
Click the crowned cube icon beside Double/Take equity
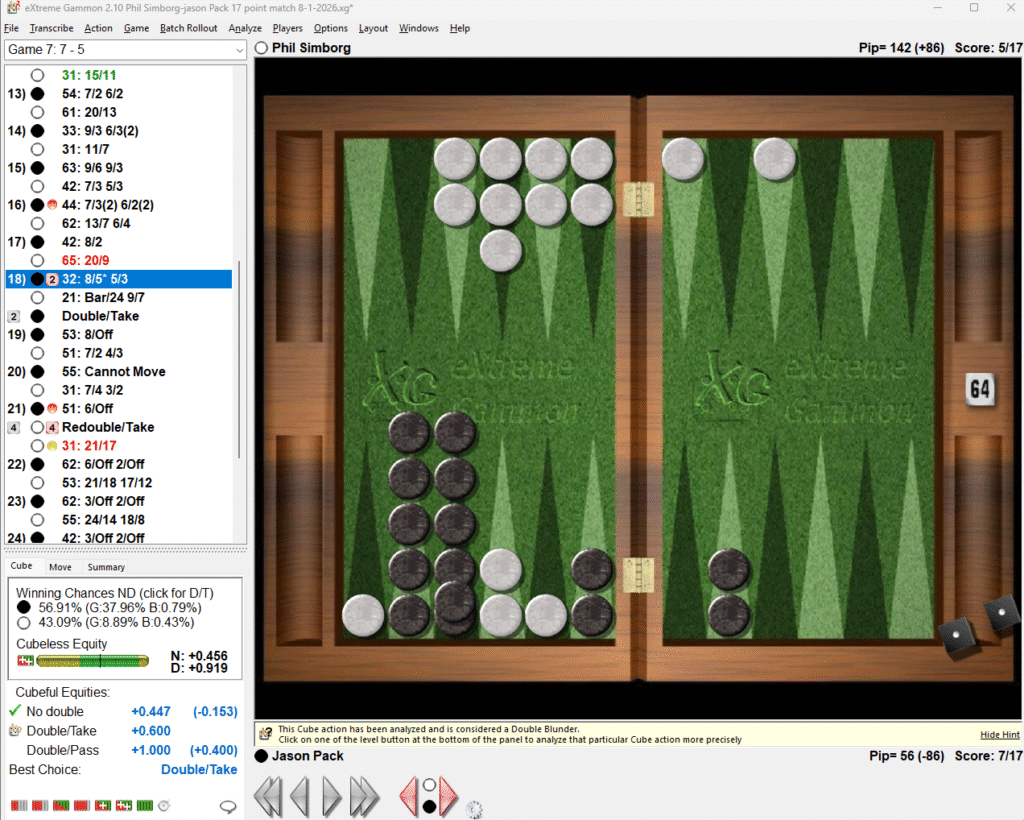point(15,730)
